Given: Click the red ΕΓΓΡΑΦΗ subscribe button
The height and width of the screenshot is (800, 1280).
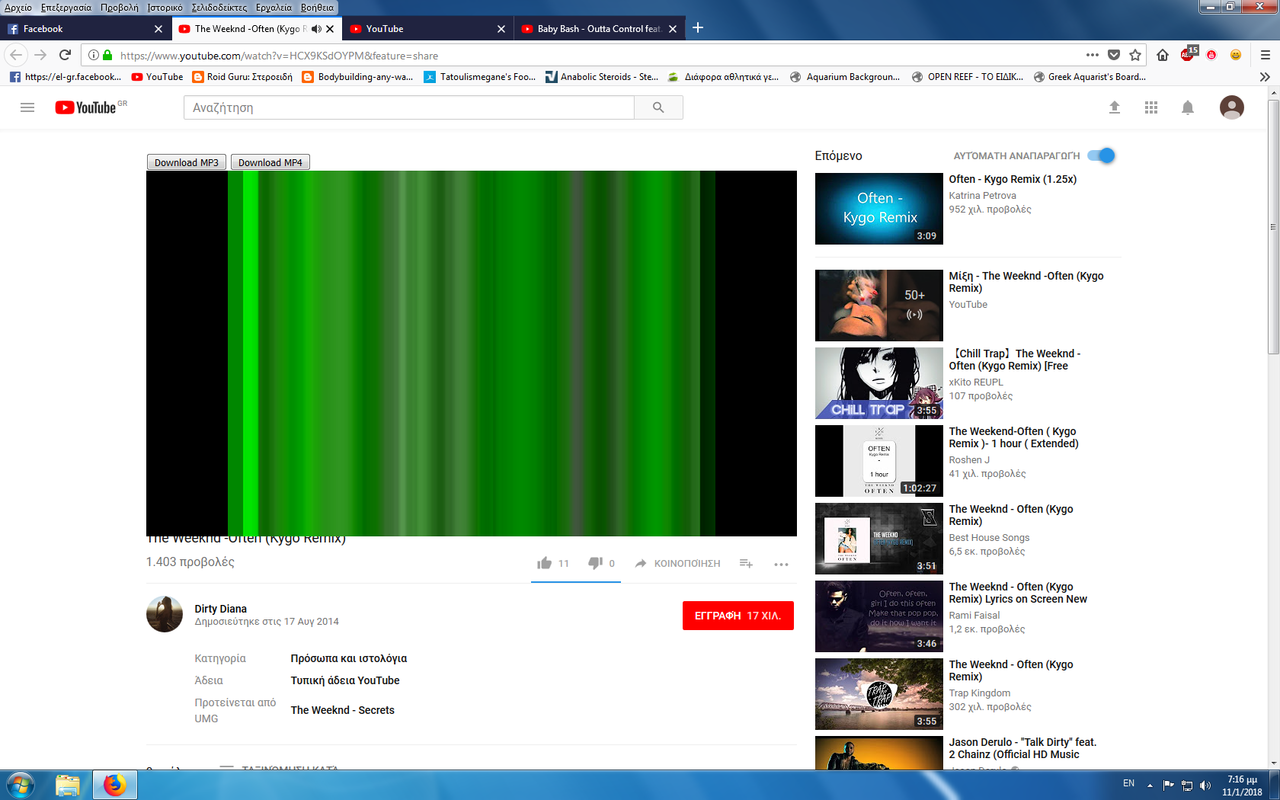Looking at the screenshot, I should click(x=738, y=616).
